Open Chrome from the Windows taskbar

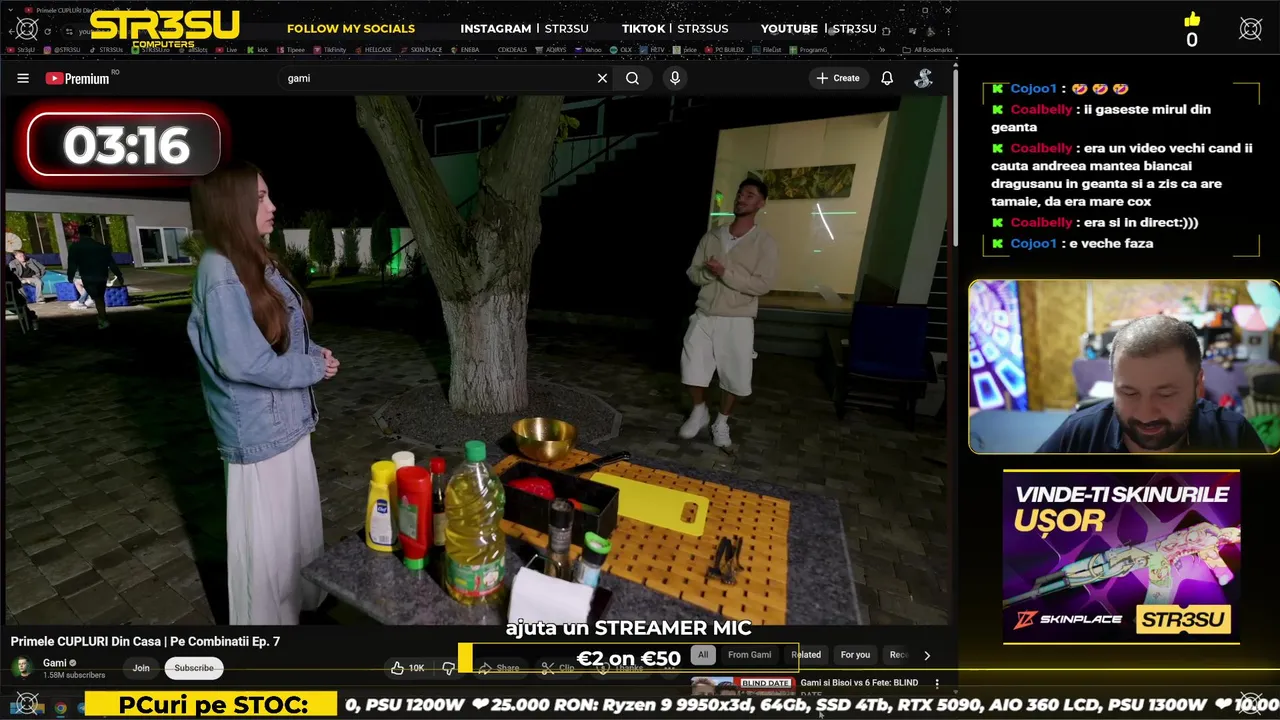click(60, 708)
